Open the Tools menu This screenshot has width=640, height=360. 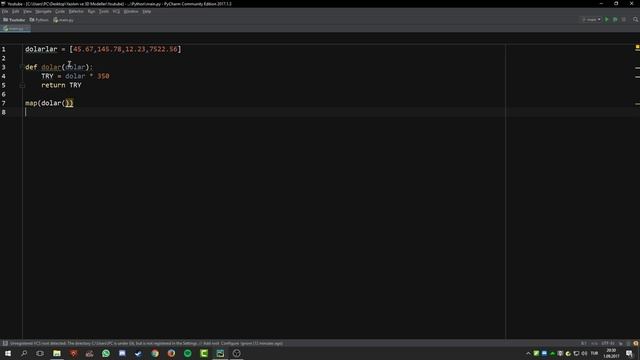pyautogui.click(x=104, y=11)
